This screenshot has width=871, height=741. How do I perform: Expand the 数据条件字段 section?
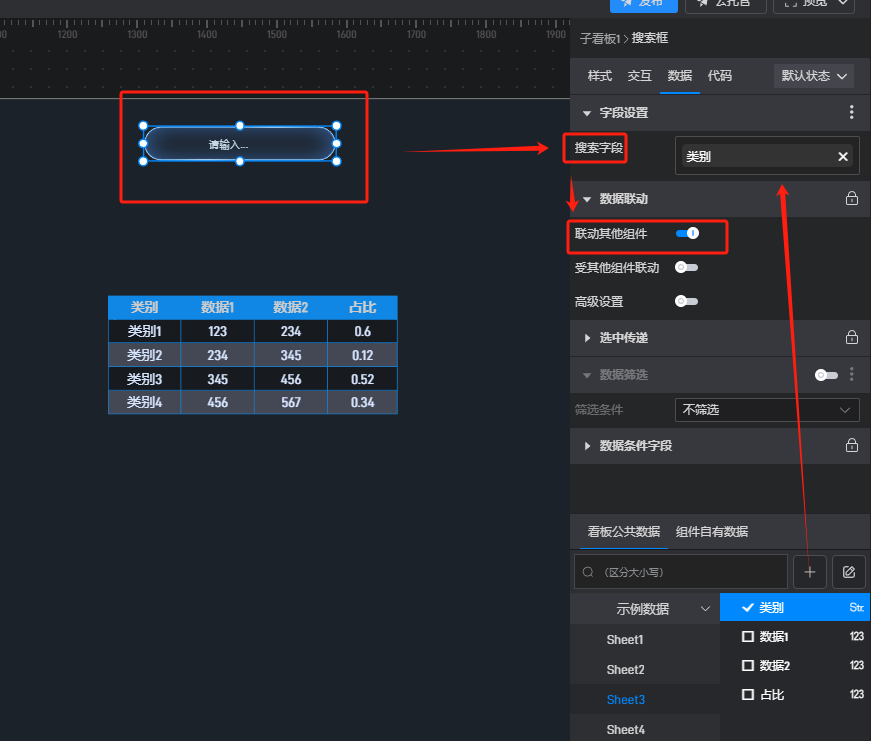click(x=587, y=445)
